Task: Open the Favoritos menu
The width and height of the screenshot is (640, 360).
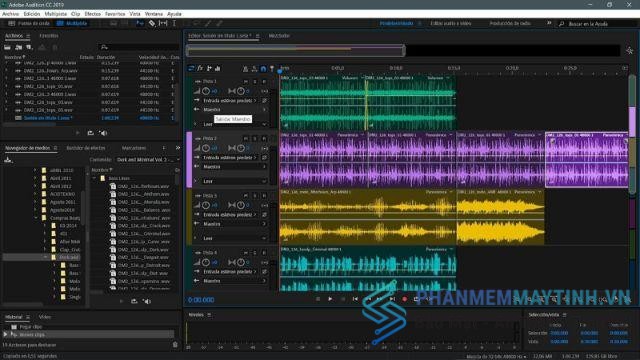Action: pos(115,14)
